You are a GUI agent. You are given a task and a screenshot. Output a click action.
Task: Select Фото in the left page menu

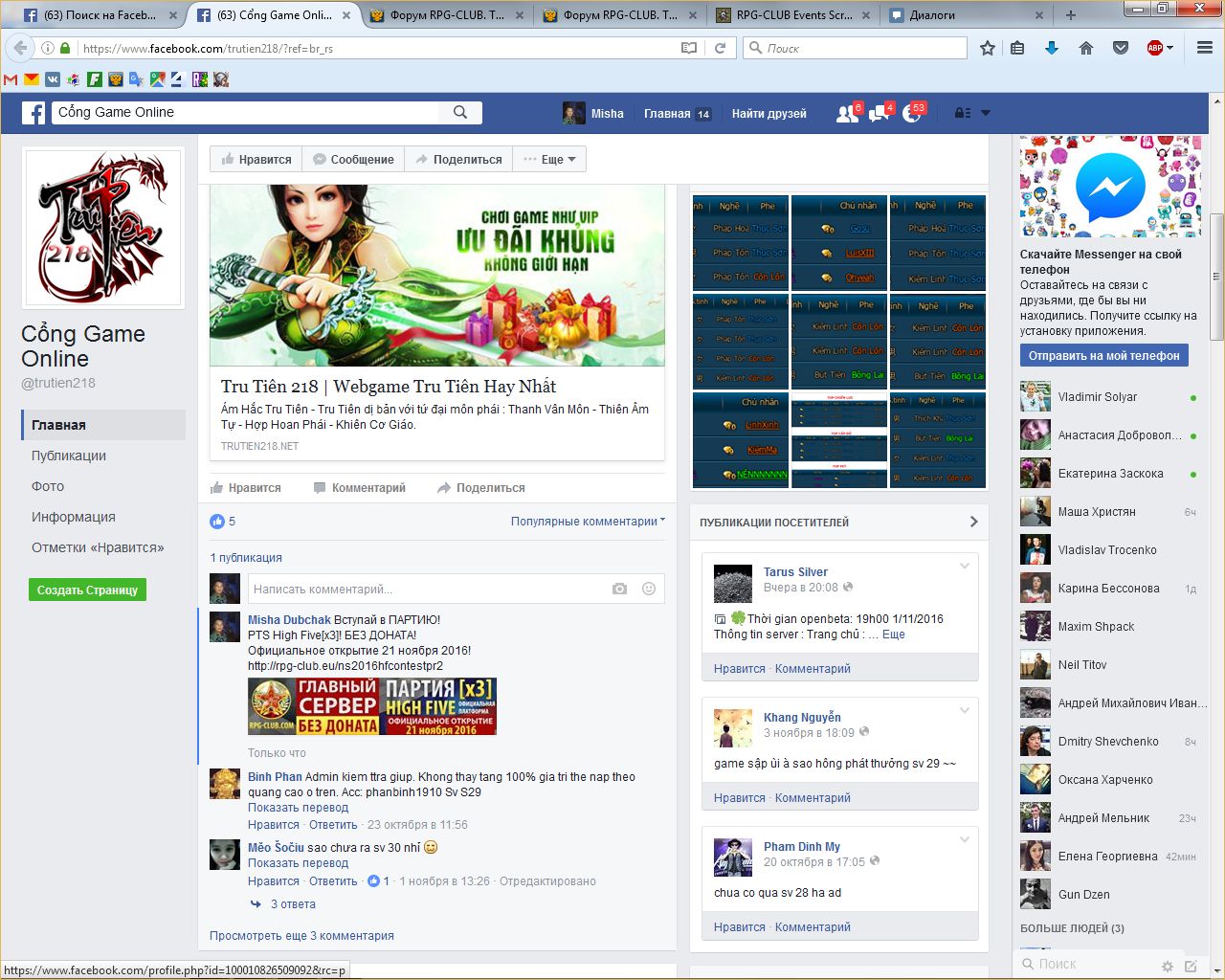[x=48, y=486]
